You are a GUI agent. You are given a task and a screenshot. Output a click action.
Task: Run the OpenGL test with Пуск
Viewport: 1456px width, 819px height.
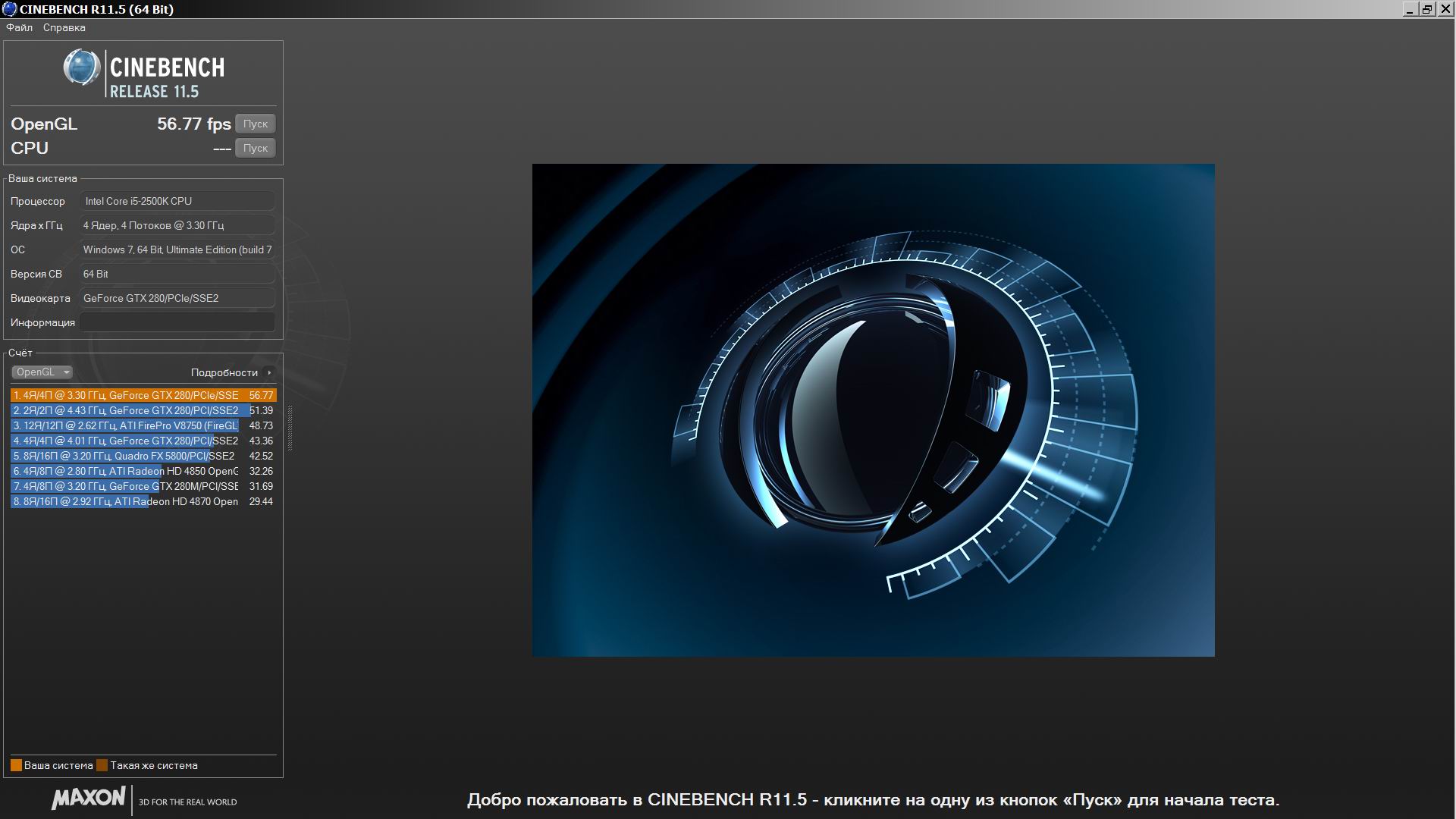255,124
